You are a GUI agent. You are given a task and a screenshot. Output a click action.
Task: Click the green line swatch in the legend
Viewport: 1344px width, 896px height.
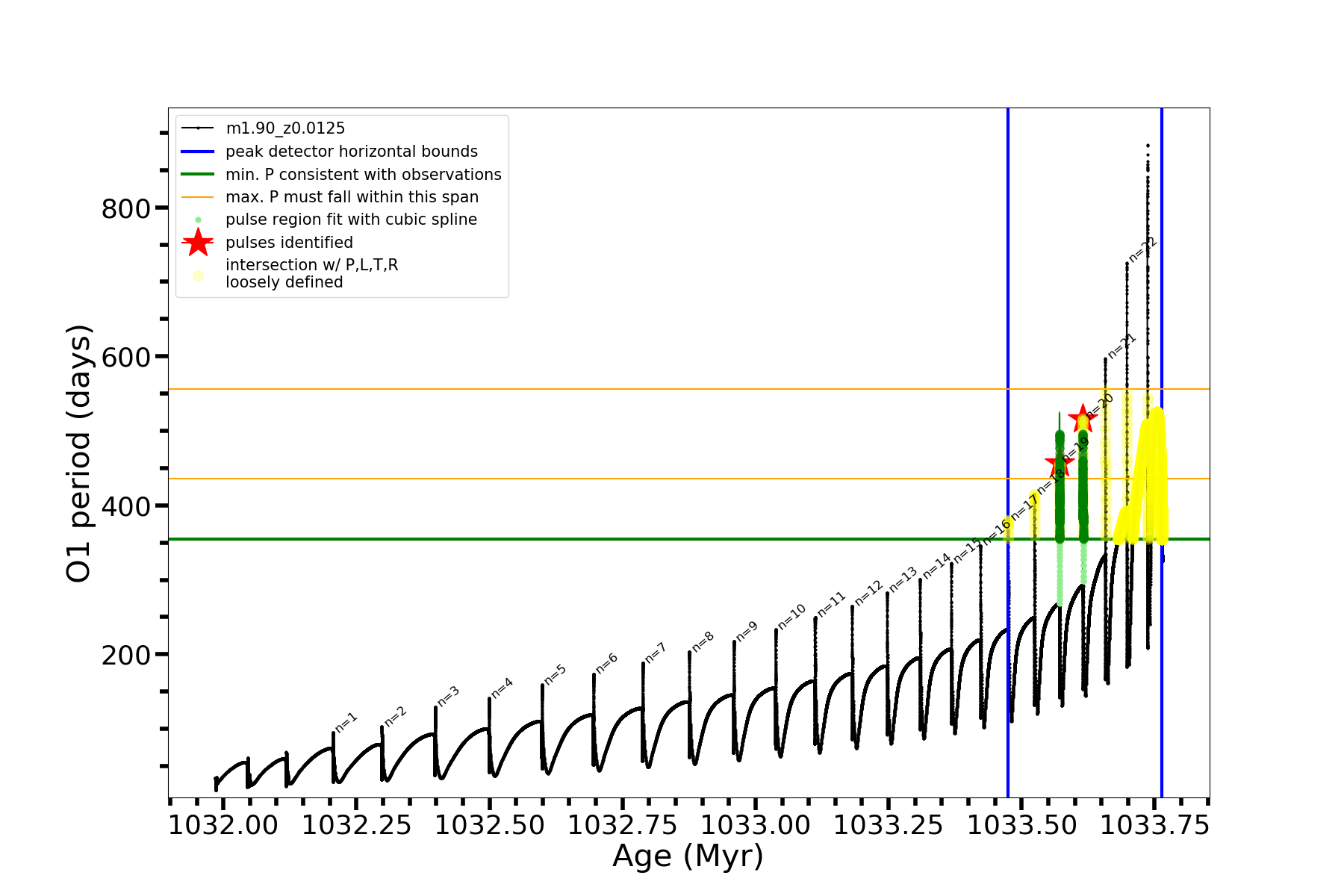coord(198,175)
